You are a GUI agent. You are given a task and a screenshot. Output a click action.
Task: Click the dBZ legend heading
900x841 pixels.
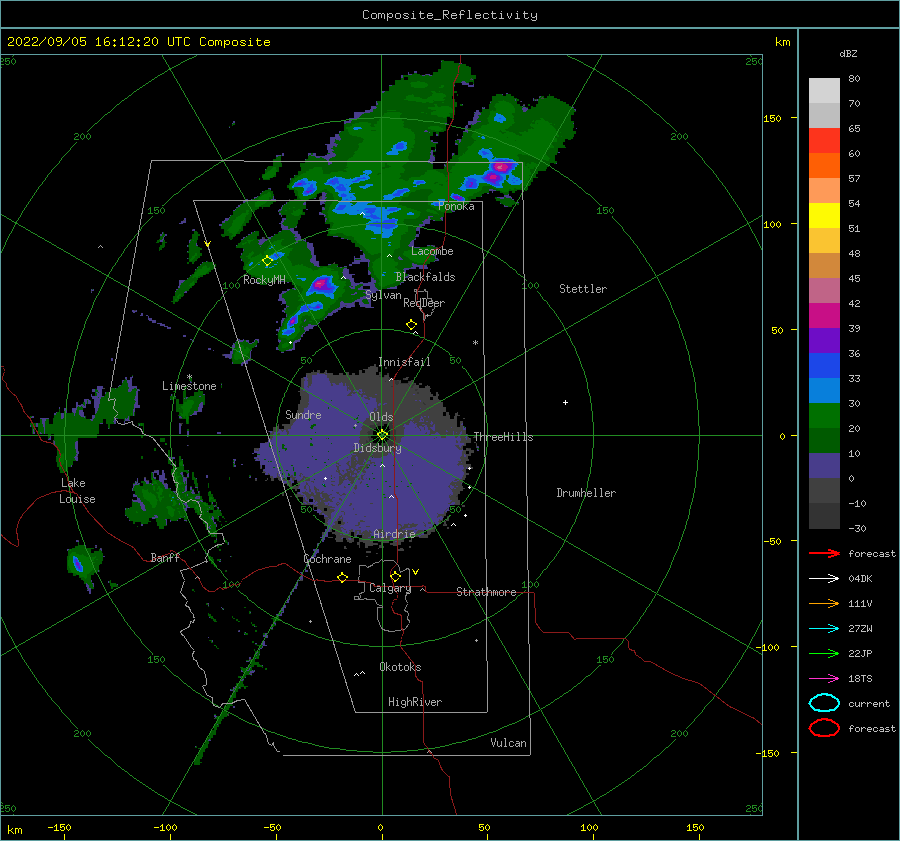(x=848, y=53)
